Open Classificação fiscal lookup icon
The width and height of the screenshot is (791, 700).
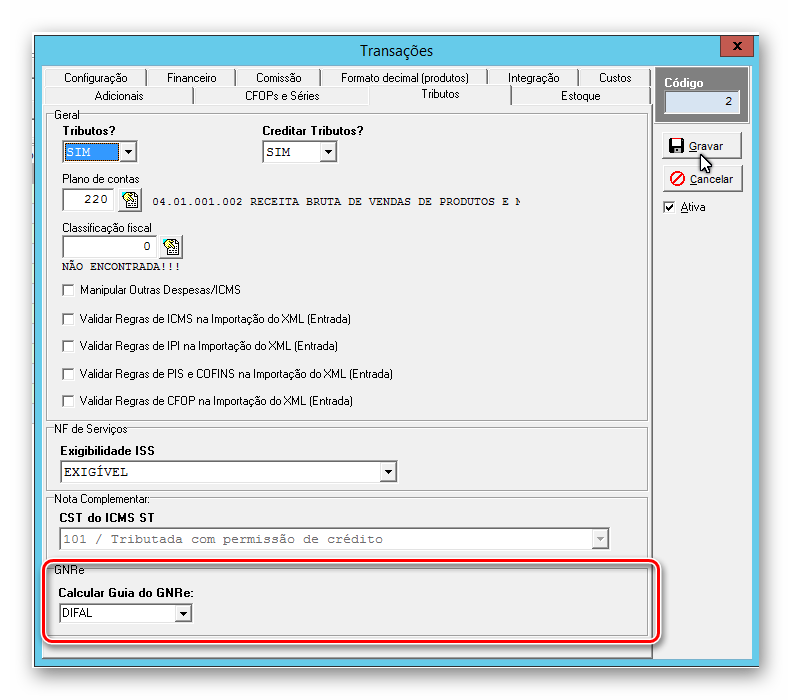(x=171, y=247)
